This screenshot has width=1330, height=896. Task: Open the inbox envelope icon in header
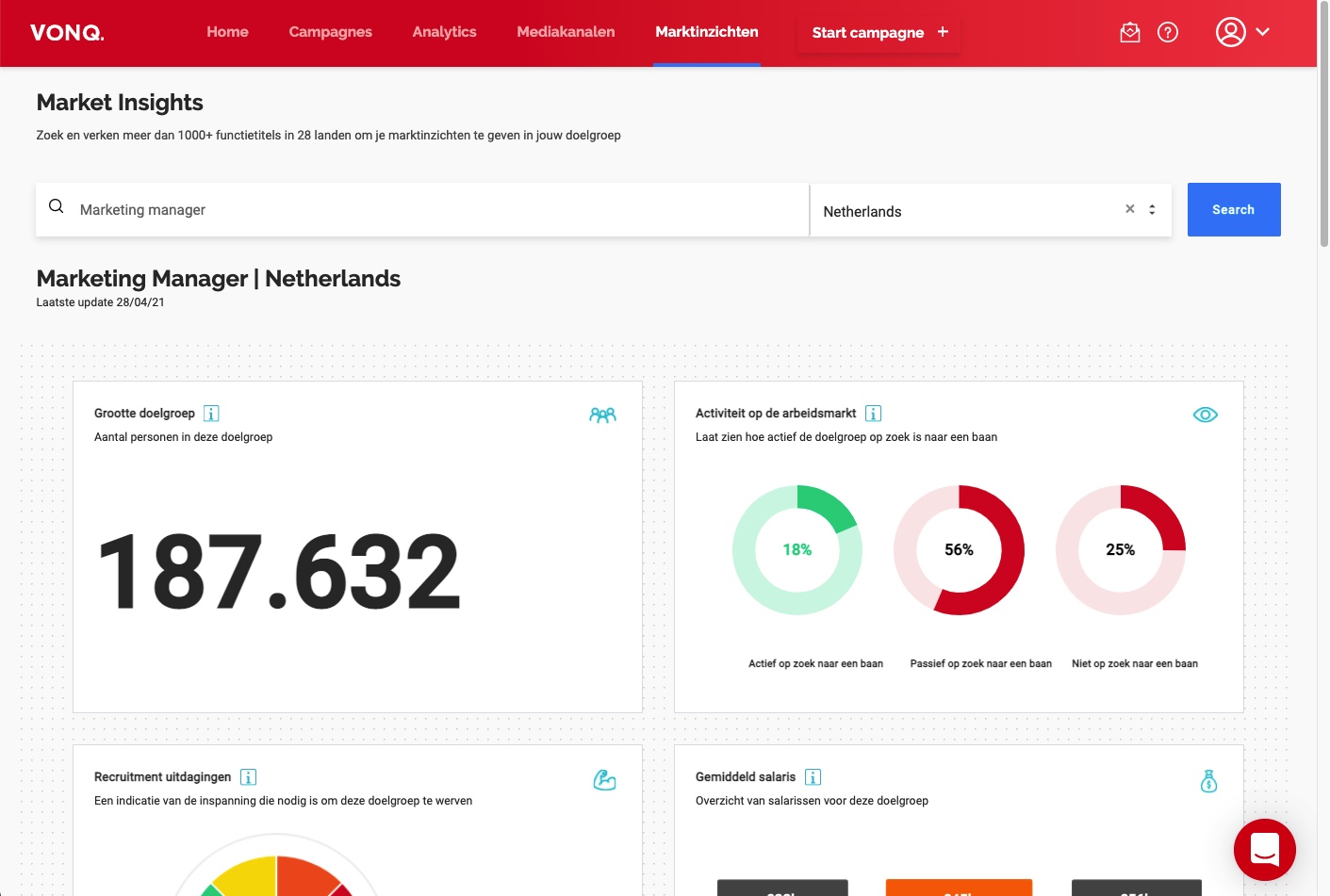pos(1129,33)
